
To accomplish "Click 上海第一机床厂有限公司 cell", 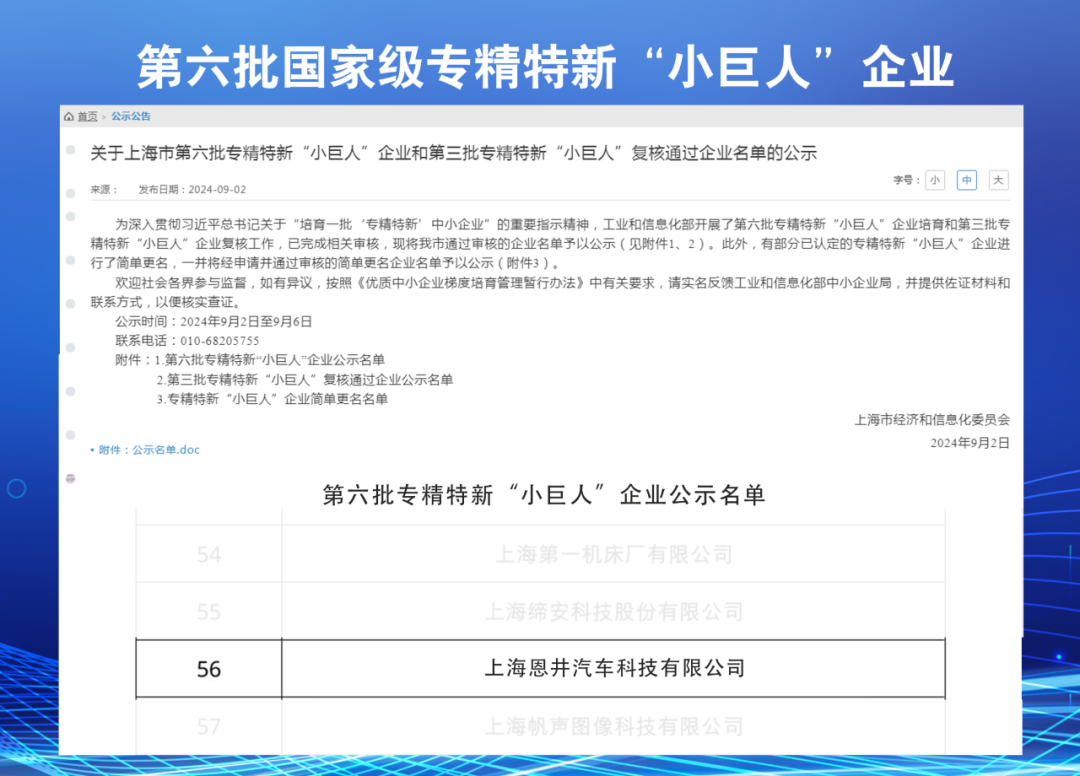I will [x=614, y=554].
